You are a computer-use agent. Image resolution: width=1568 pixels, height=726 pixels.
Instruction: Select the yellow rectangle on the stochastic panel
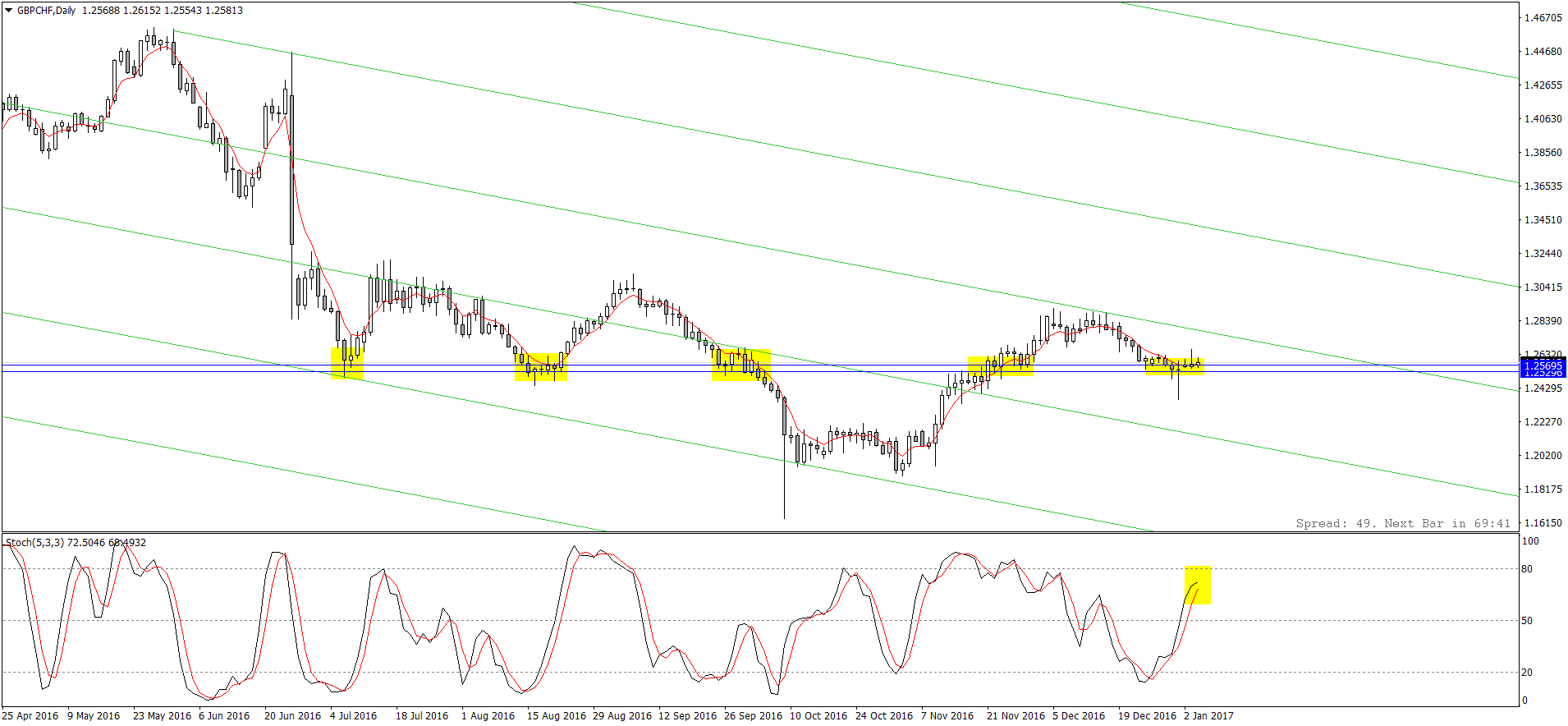point(1198,586)
